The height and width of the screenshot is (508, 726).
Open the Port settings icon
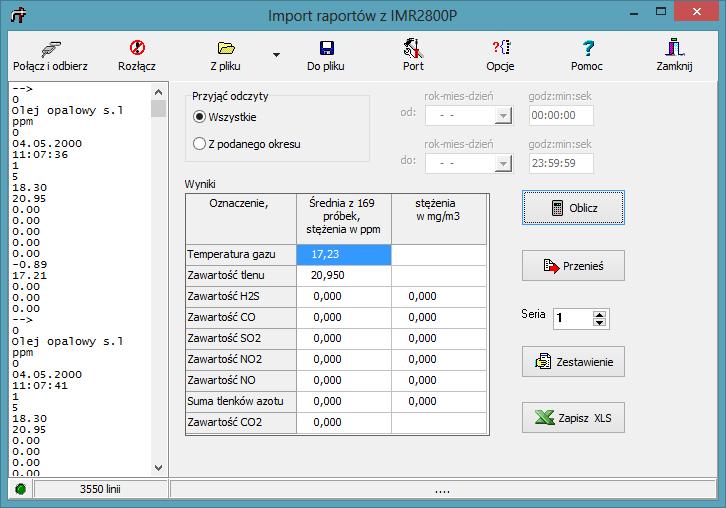pyautogui.click(x=413, y=48)
